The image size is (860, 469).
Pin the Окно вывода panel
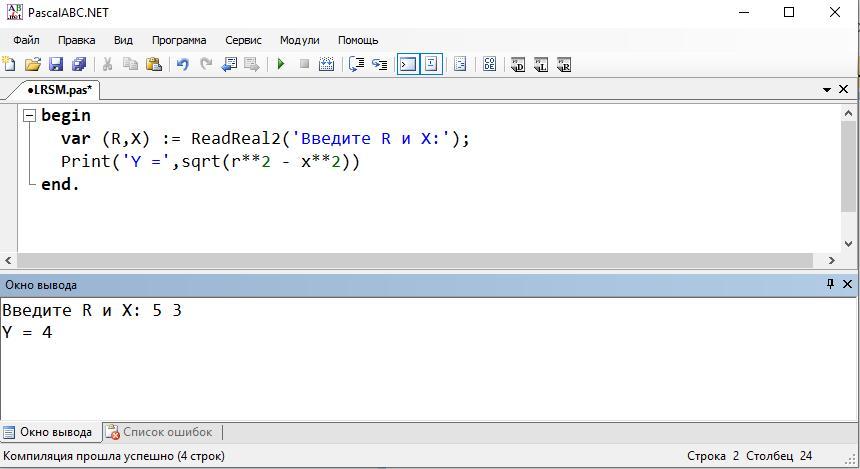click(830, 284)
